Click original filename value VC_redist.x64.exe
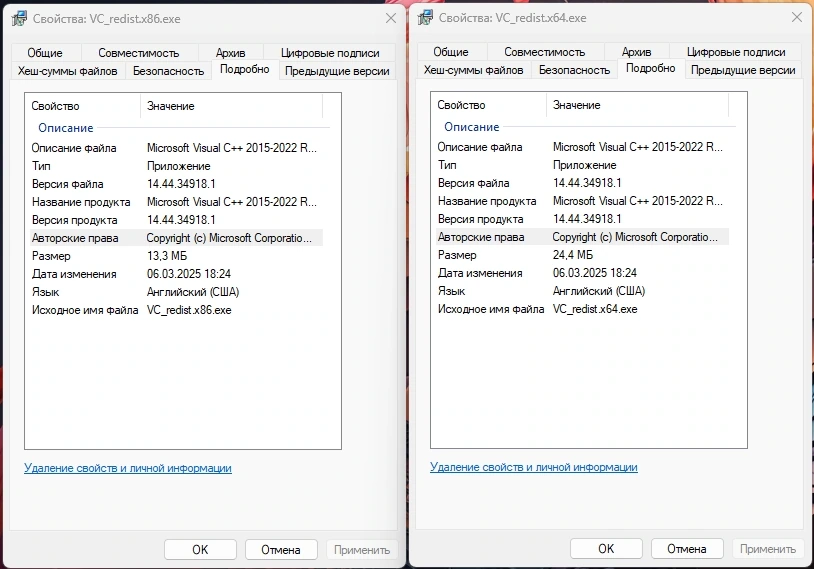The width and height of the screenshot is (814, 569). click(595, 309)
